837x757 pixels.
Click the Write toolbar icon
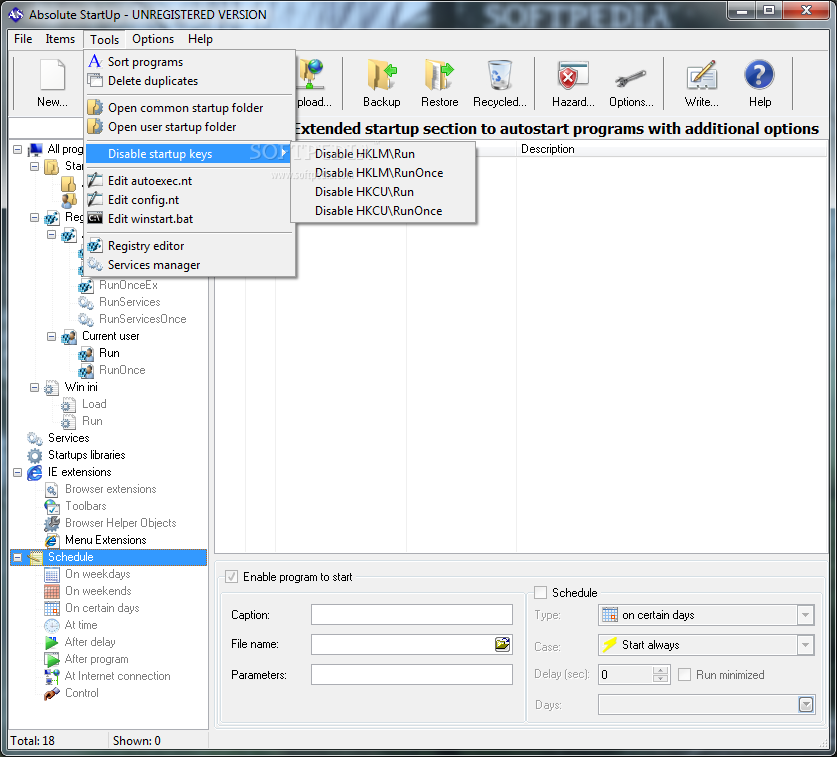point(701,74)
